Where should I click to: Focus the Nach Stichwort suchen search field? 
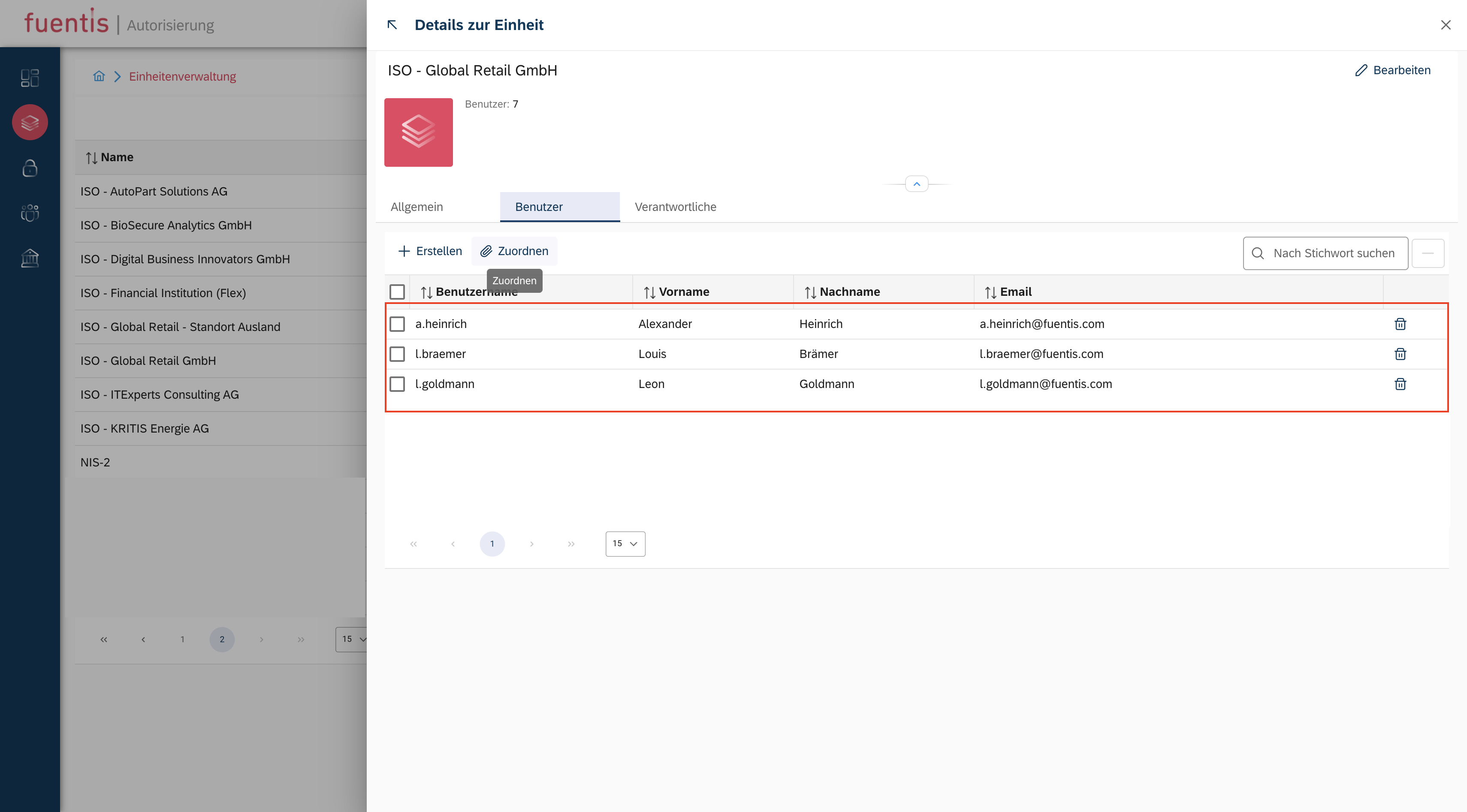click(1333, 253)
